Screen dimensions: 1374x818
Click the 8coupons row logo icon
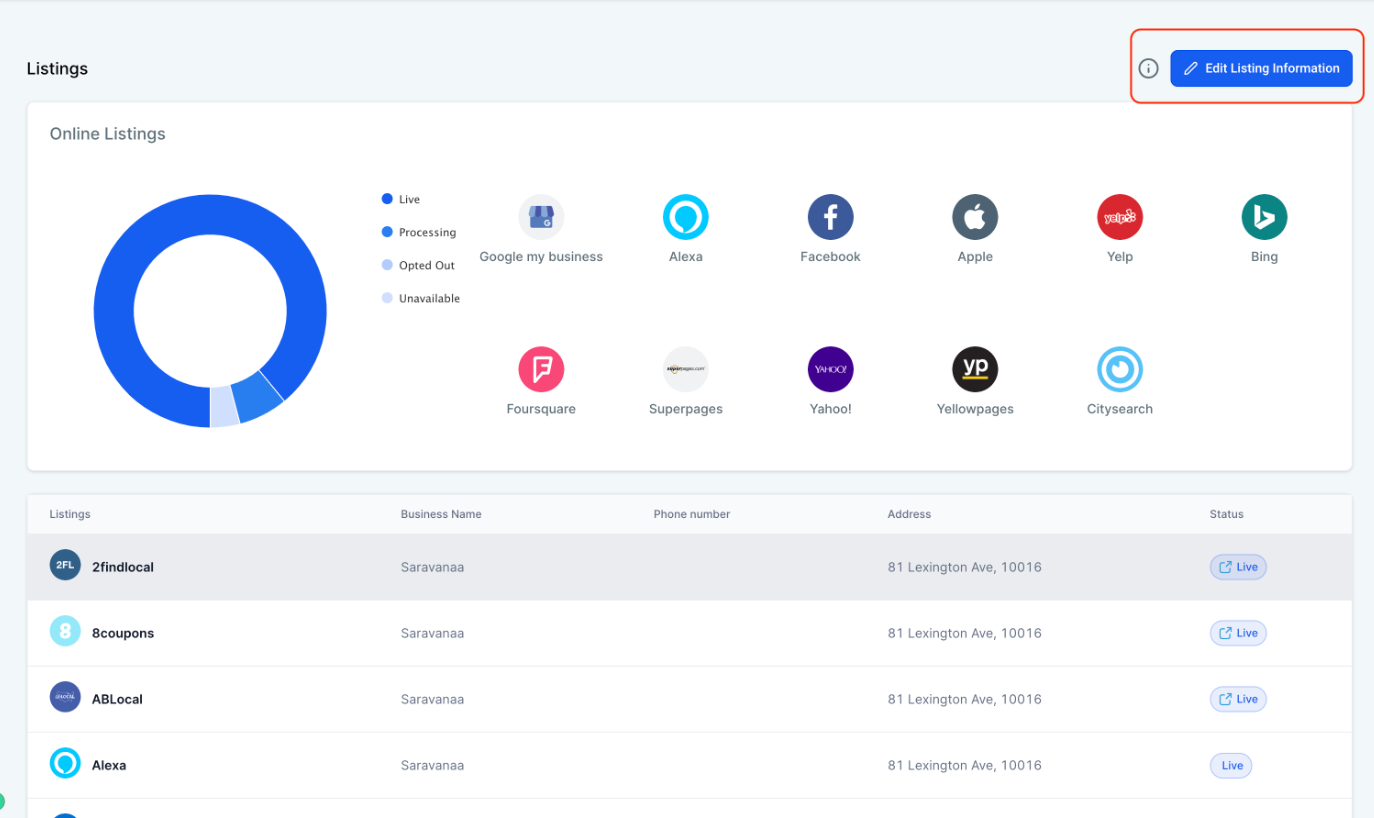coord(65,631)
